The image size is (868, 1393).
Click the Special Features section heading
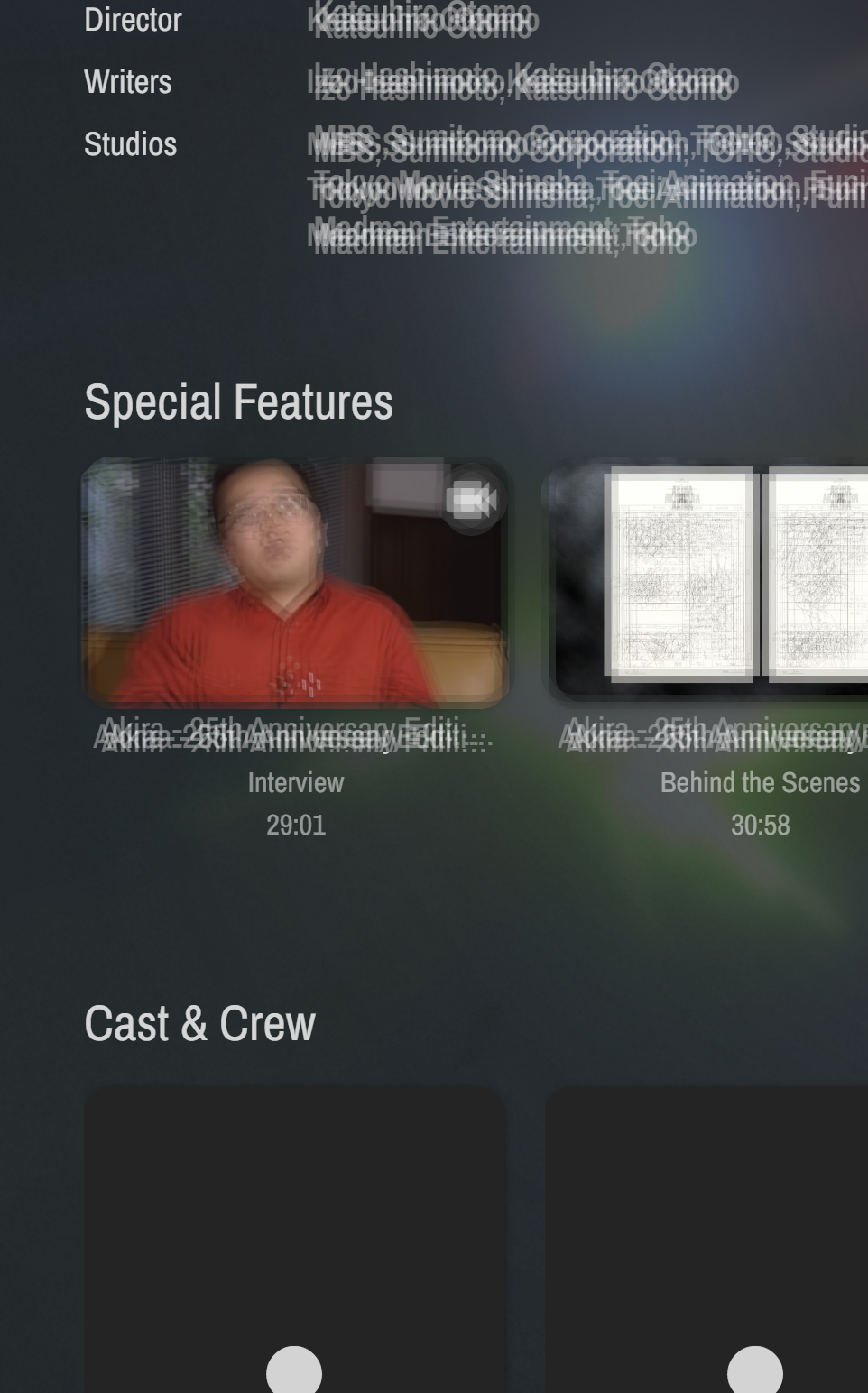tap(238, 401)
